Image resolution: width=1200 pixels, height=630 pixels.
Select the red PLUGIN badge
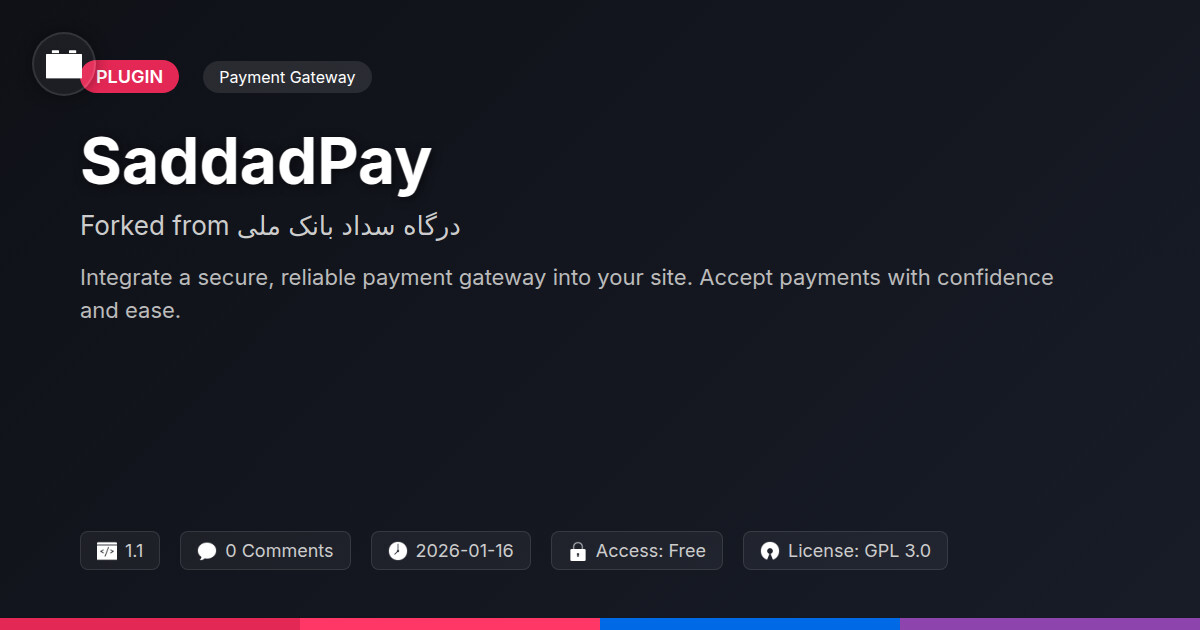point(130,77)
